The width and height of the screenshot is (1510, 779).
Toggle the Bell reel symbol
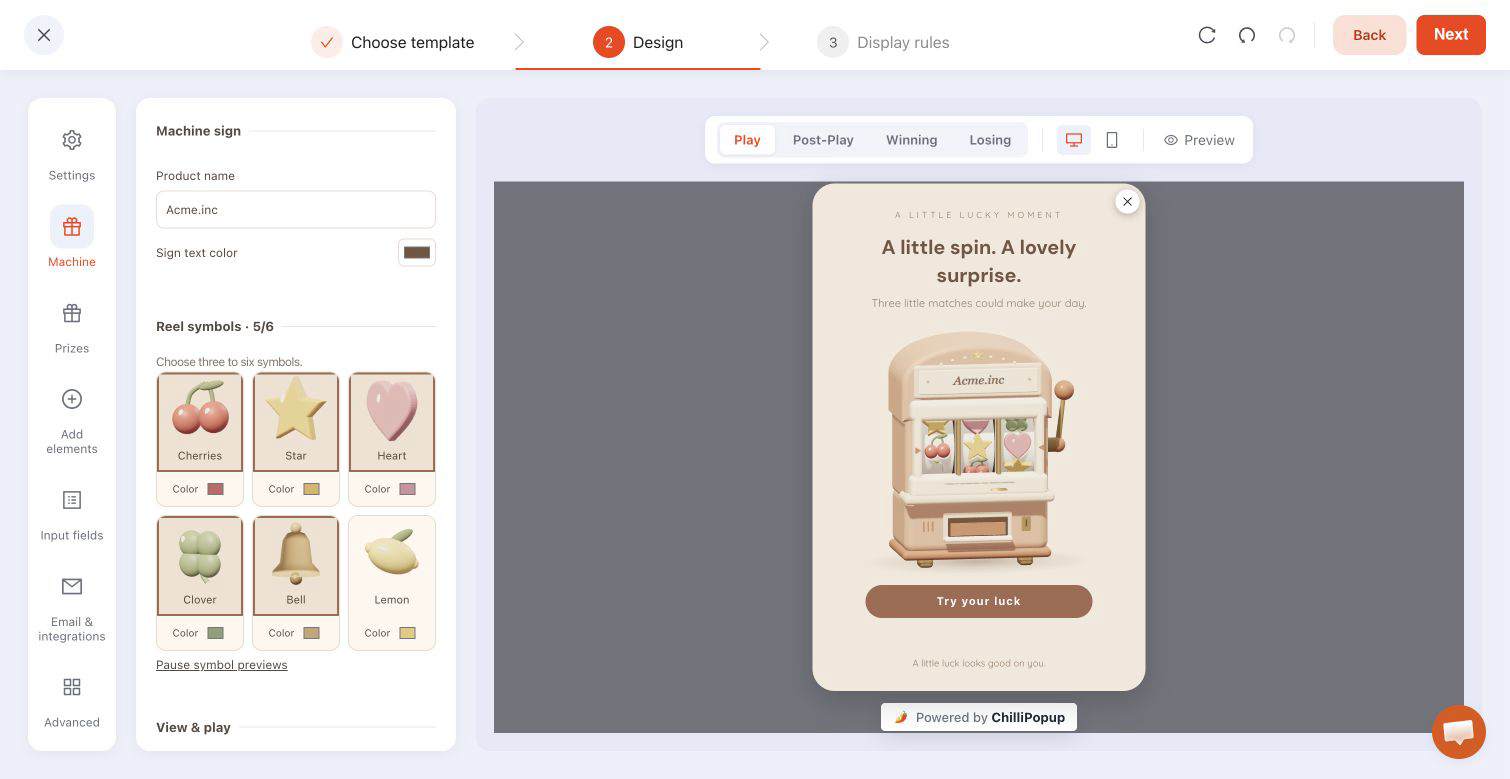pos(296,565)
